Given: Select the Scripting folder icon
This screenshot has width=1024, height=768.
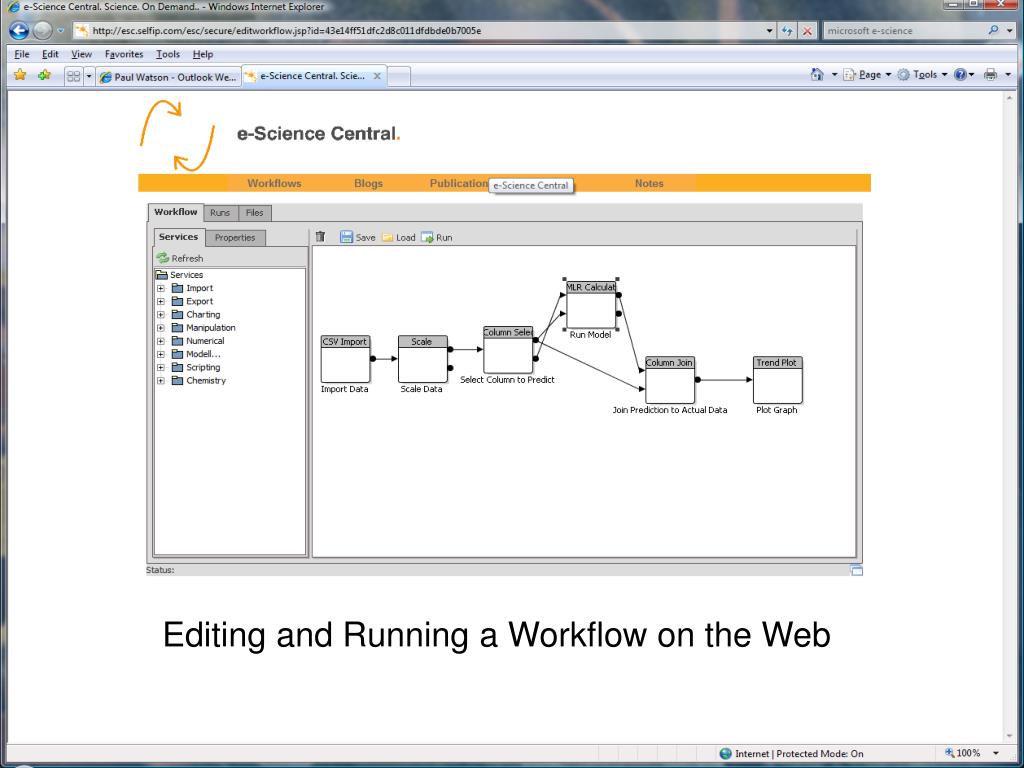Looking at the screenshot, I should [177, 367].
